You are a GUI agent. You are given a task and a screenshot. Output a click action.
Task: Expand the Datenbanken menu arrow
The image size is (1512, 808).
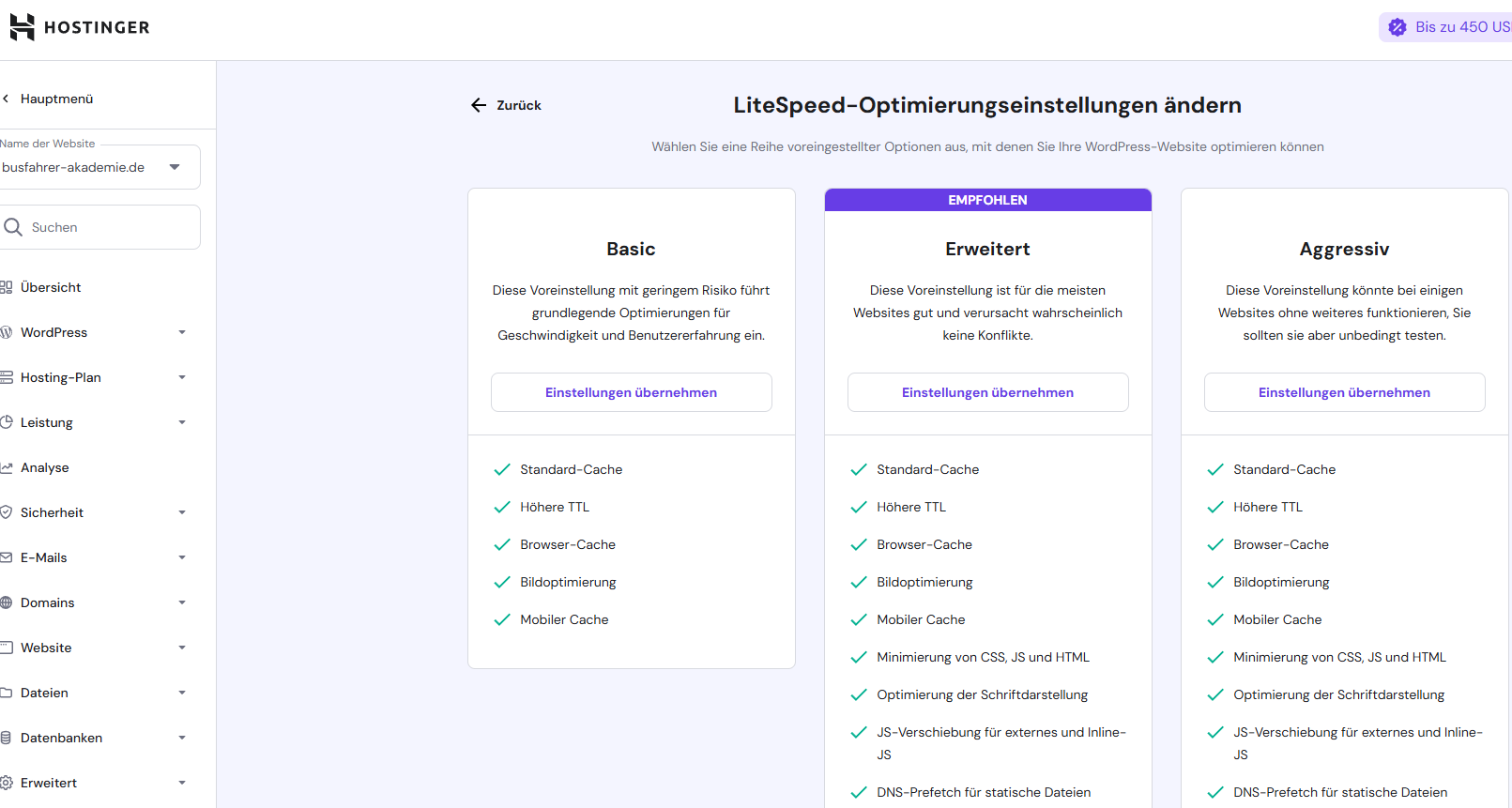tap(182, 738)
